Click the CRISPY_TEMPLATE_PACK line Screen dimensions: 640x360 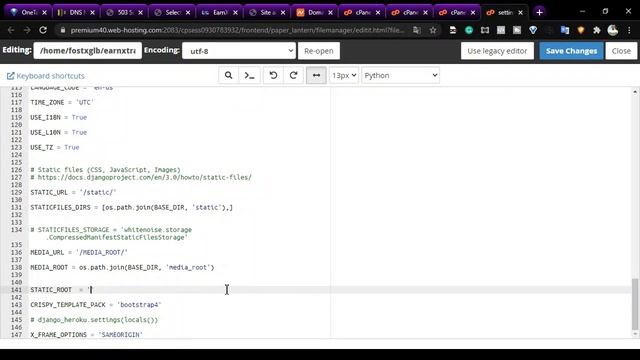(96, 305)
